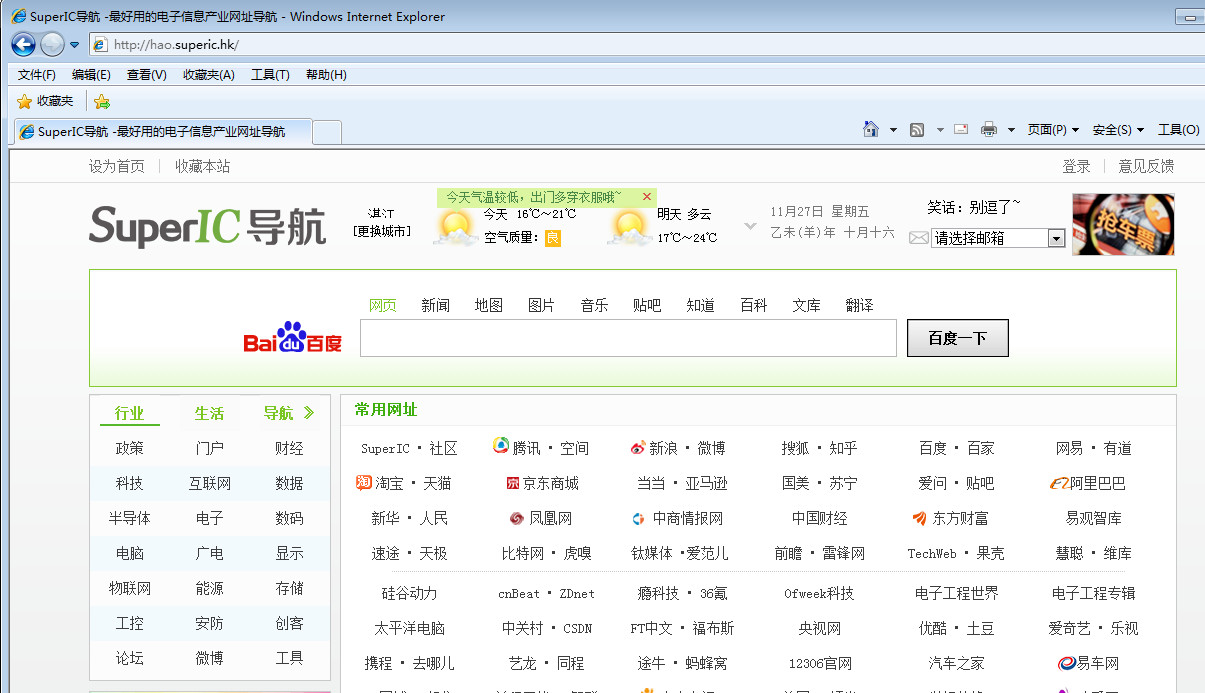This screenshot has width=1205, height=693.
Task: Click the 新浪 Sina icon
Action: pyautogui.click(x=638, y=447)
